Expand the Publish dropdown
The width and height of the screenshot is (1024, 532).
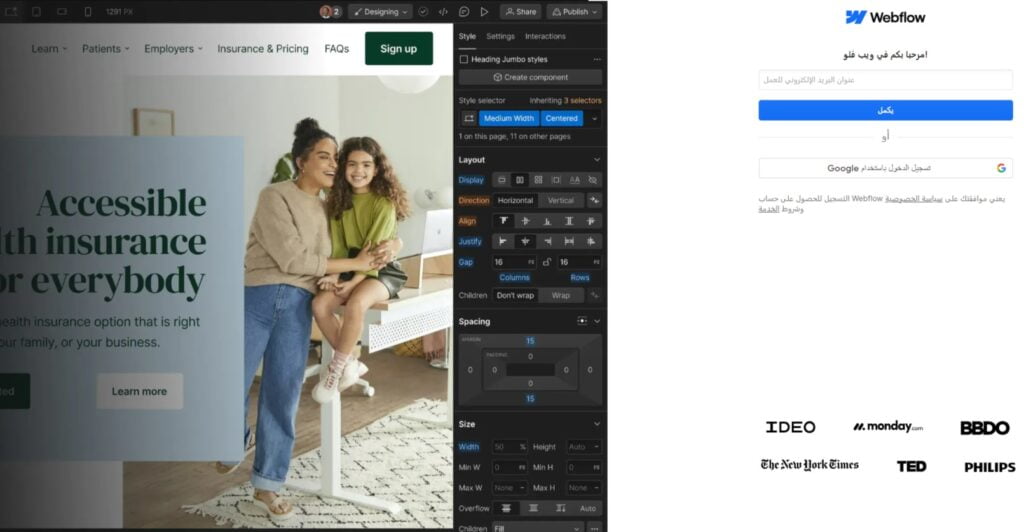[575, 12]
